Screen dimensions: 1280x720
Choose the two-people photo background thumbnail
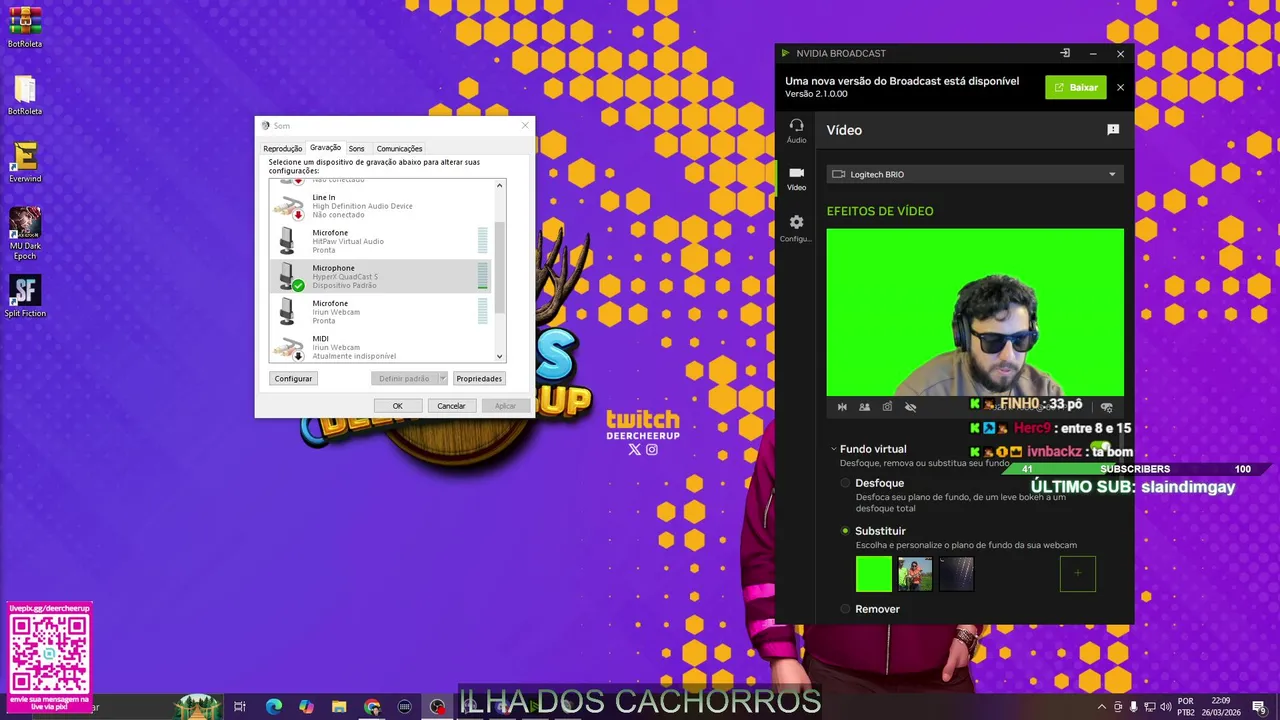coord(915,574)
